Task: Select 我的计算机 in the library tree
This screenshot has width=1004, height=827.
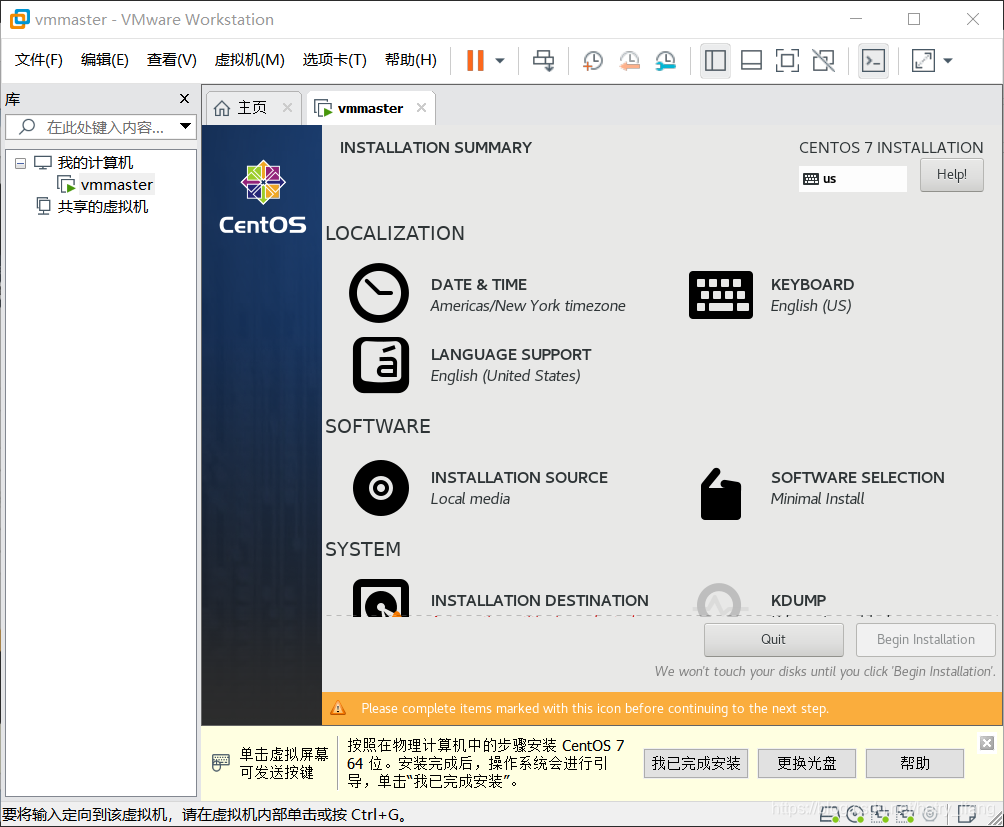Action: click(x=95, y=163)
